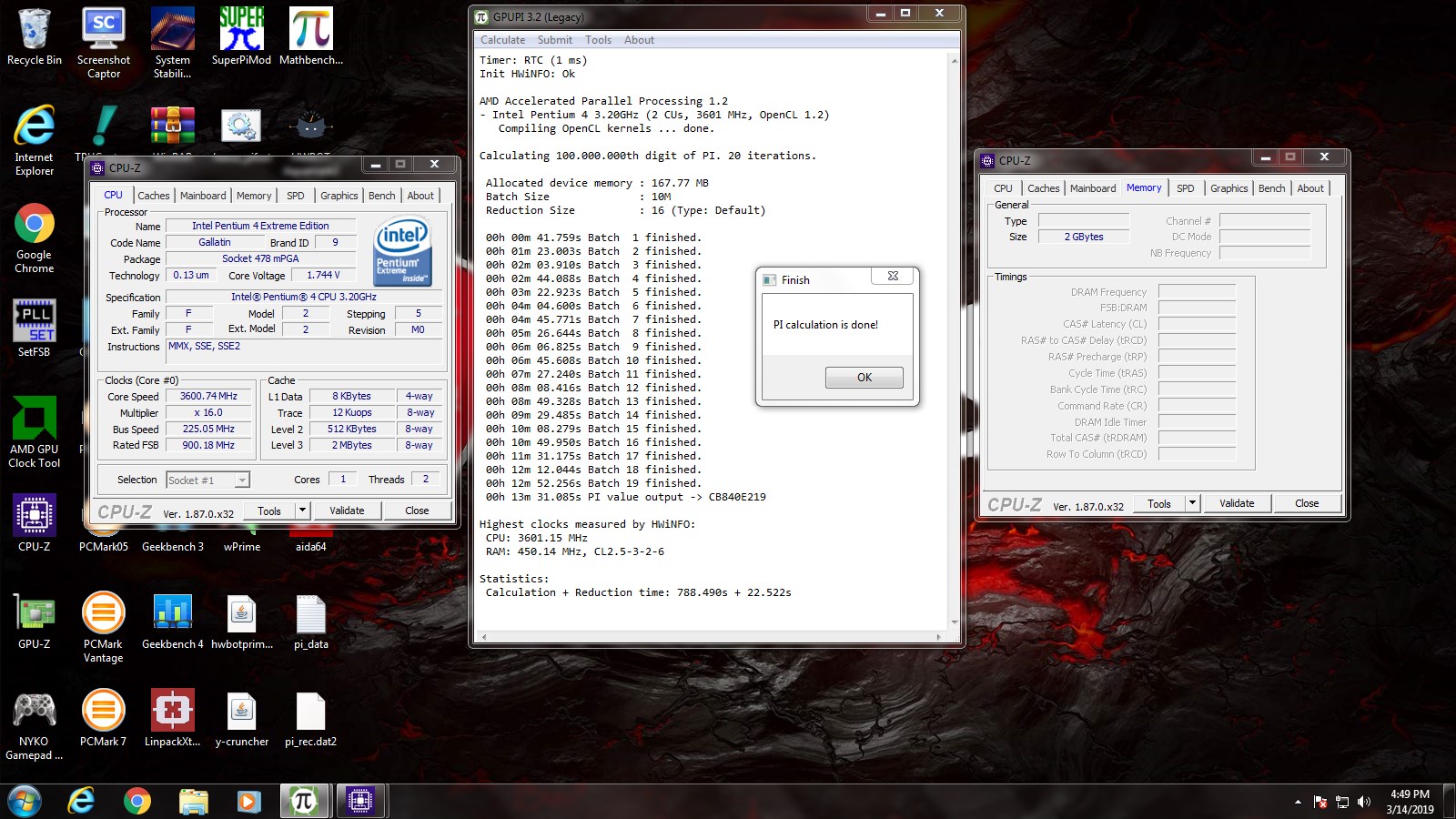The width and height of the screenshot is (1456, 819).
Task: Open Geekbench 4 desktop icon
Action: pyautogui.click(x=173, y=621)
